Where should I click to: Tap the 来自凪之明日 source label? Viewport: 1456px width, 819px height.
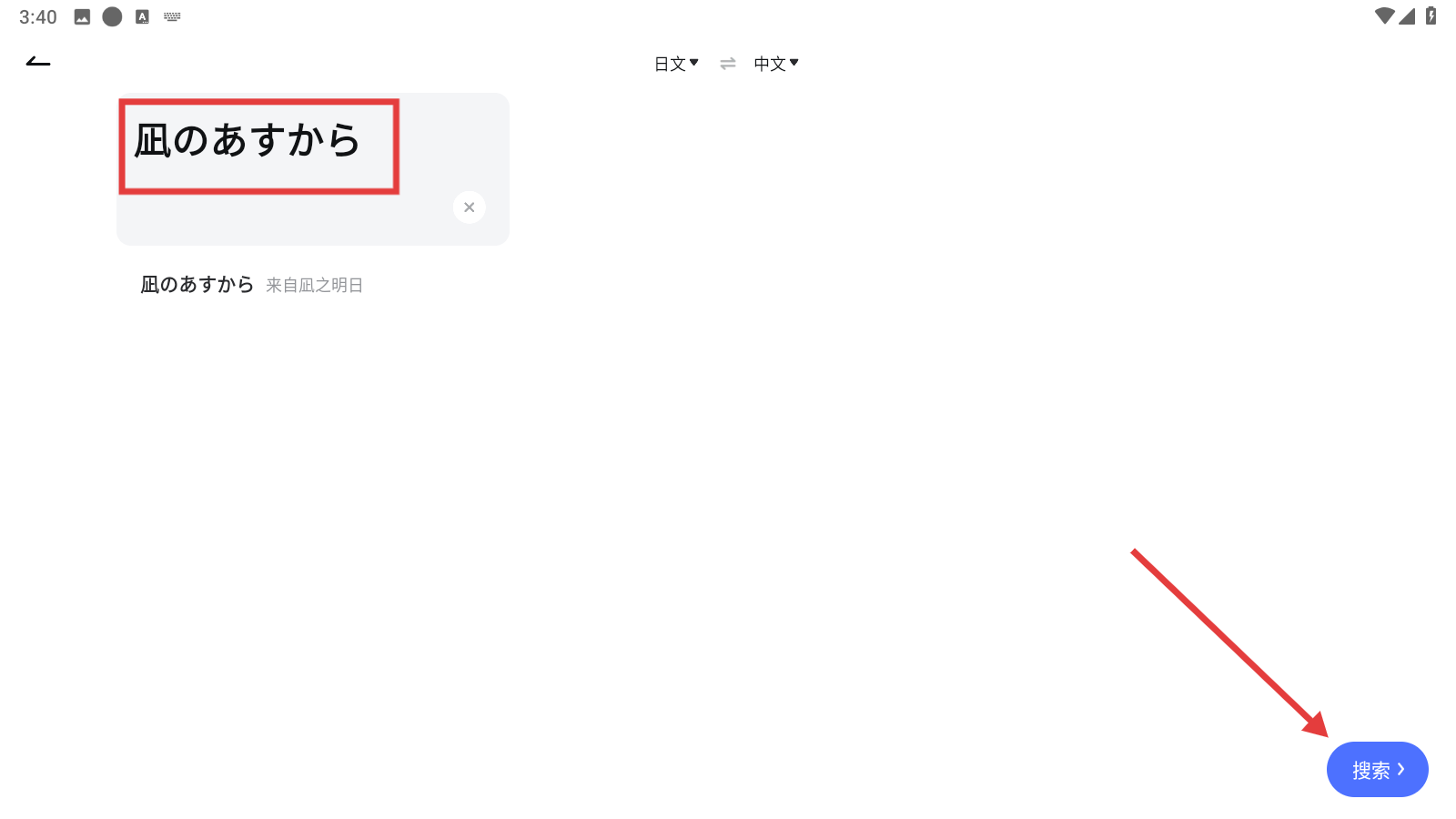click(314, 286)
